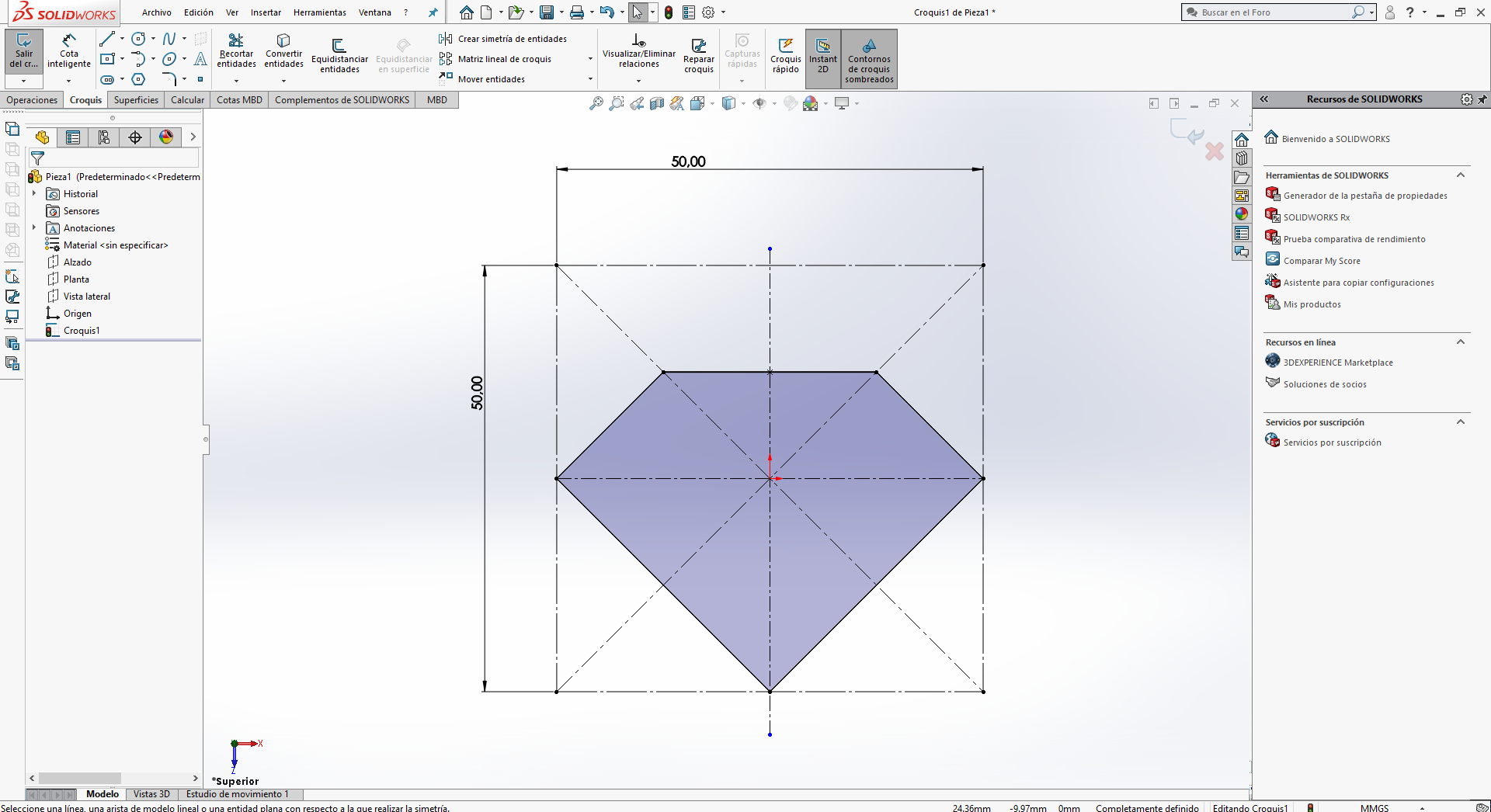Open Appearances task pane tab
Image resolution: width=1491 pixels, height=812 pixels.
click(x=1242, y=214)
